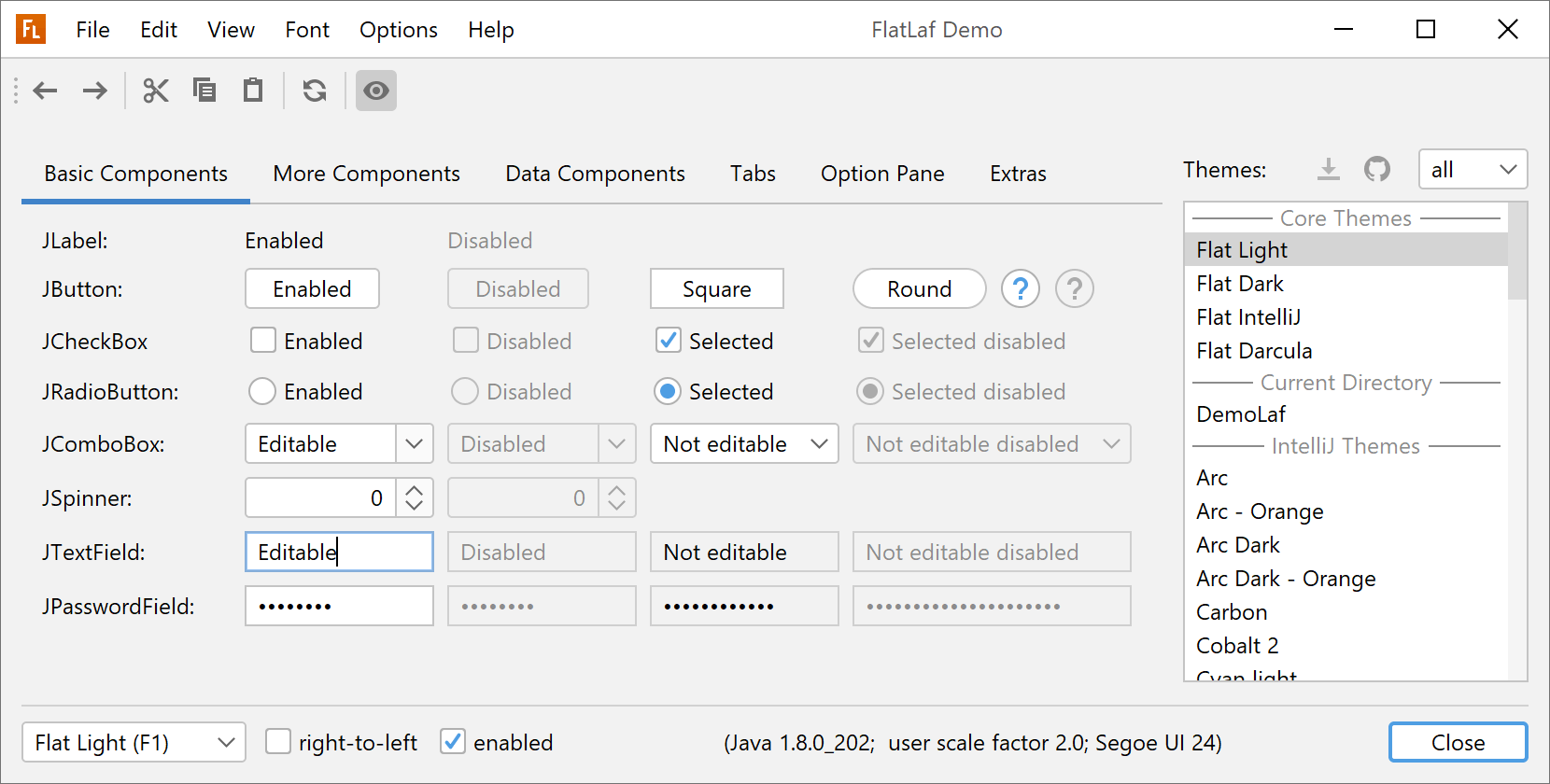Open the 'all' themes filter dropdown
The height and width of the screenshot is (784, 1550).
point(1472,170)
